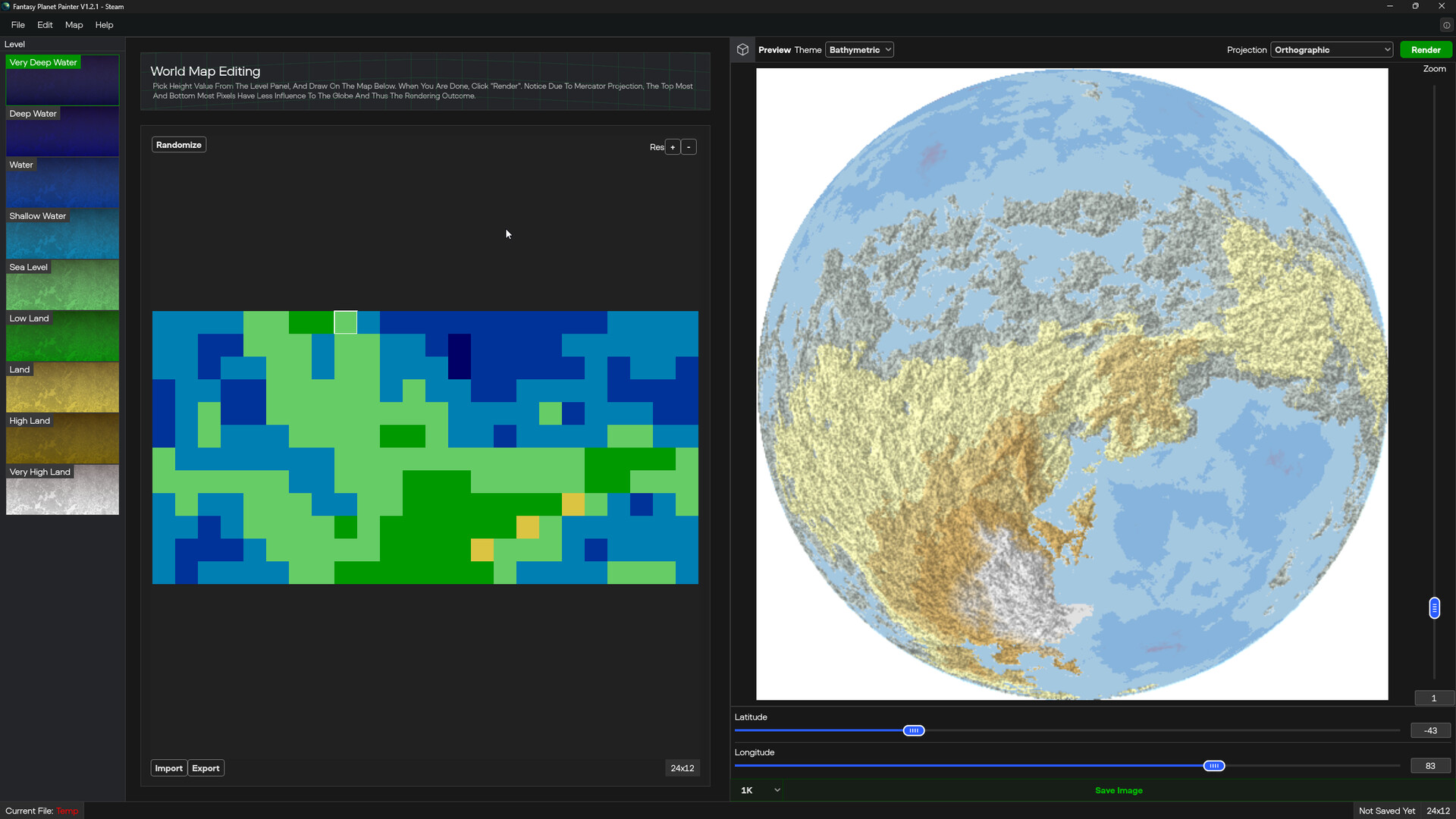The height and width of the screenshot is (819, 1456).
Task: Click the Fantasy Planet Painter title bar icon
Action: [7, 6]
